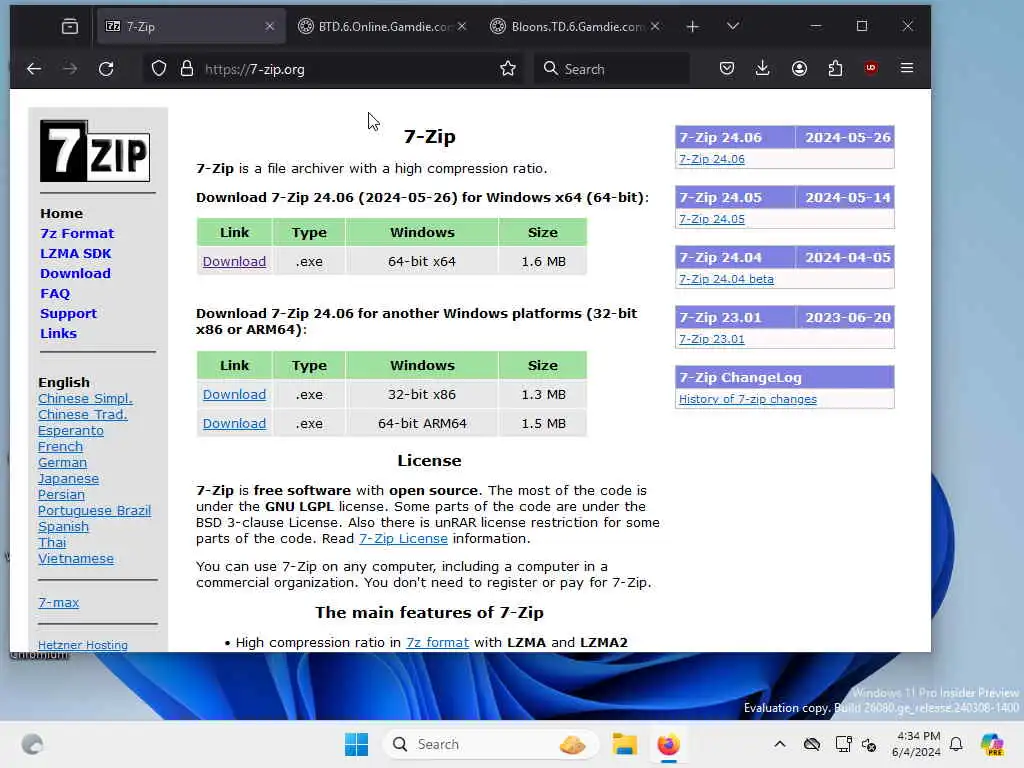Open History of 7-zip changes link
1024x768 pixels.
[x=748, y=399]
